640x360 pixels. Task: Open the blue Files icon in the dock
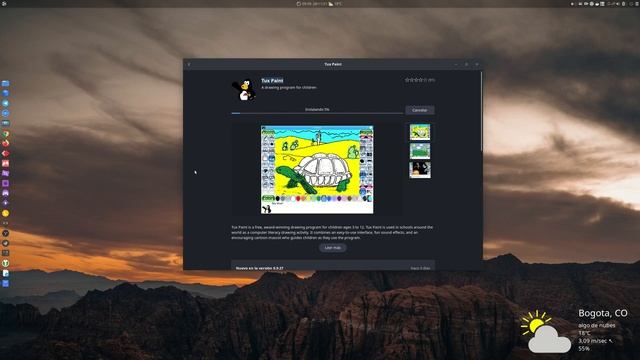[x=5, y=83]
